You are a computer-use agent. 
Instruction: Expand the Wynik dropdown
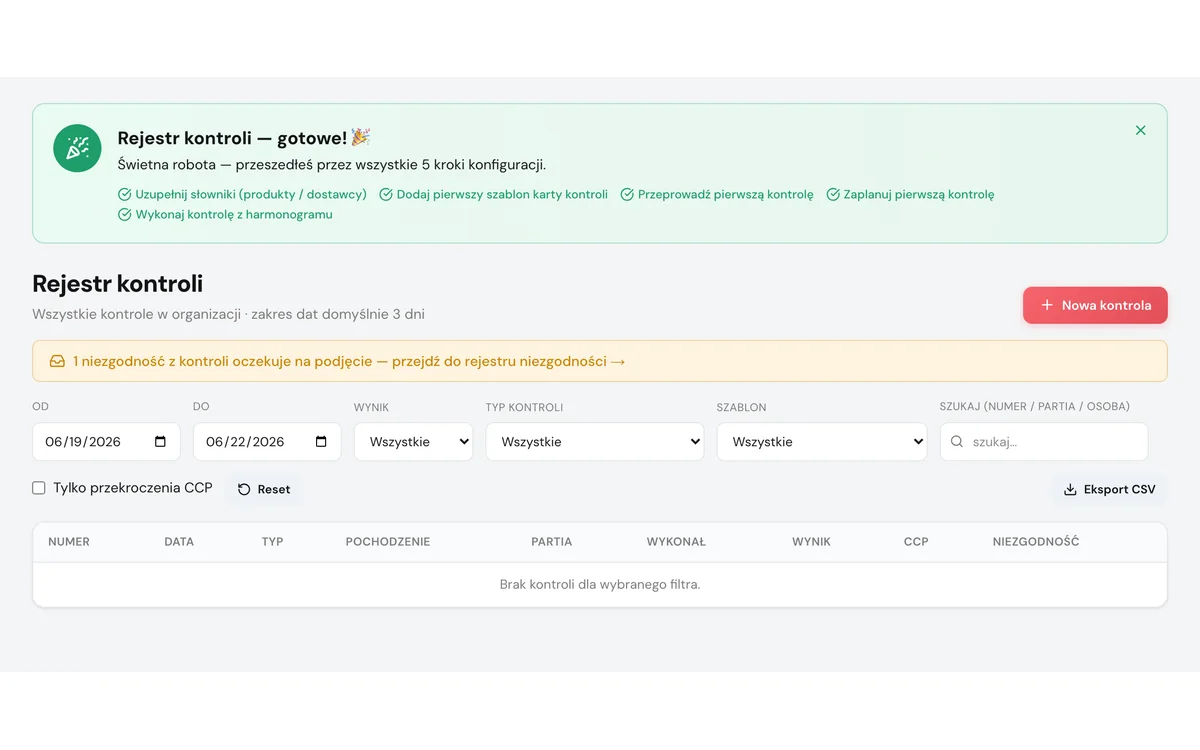413,442
